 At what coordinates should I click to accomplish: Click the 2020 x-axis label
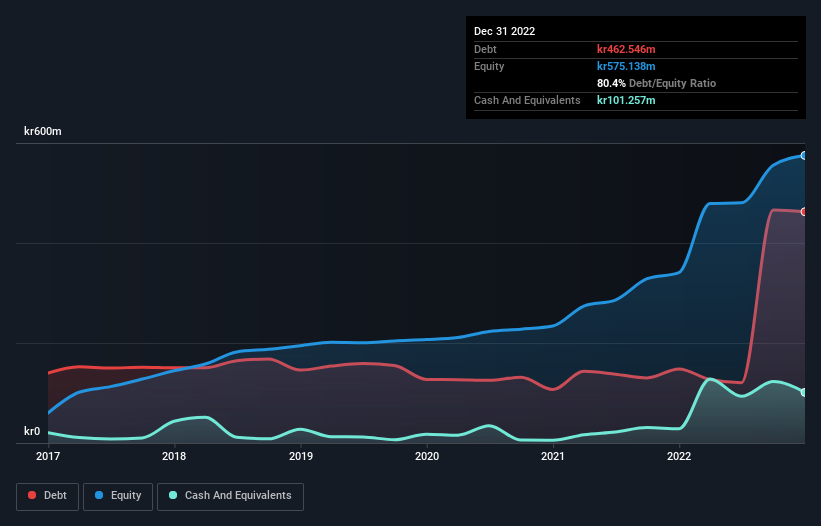tap(427, 456)
